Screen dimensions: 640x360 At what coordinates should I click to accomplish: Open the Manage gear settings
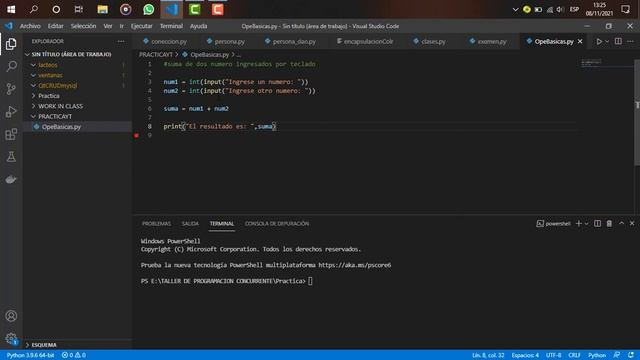(11, 338)
